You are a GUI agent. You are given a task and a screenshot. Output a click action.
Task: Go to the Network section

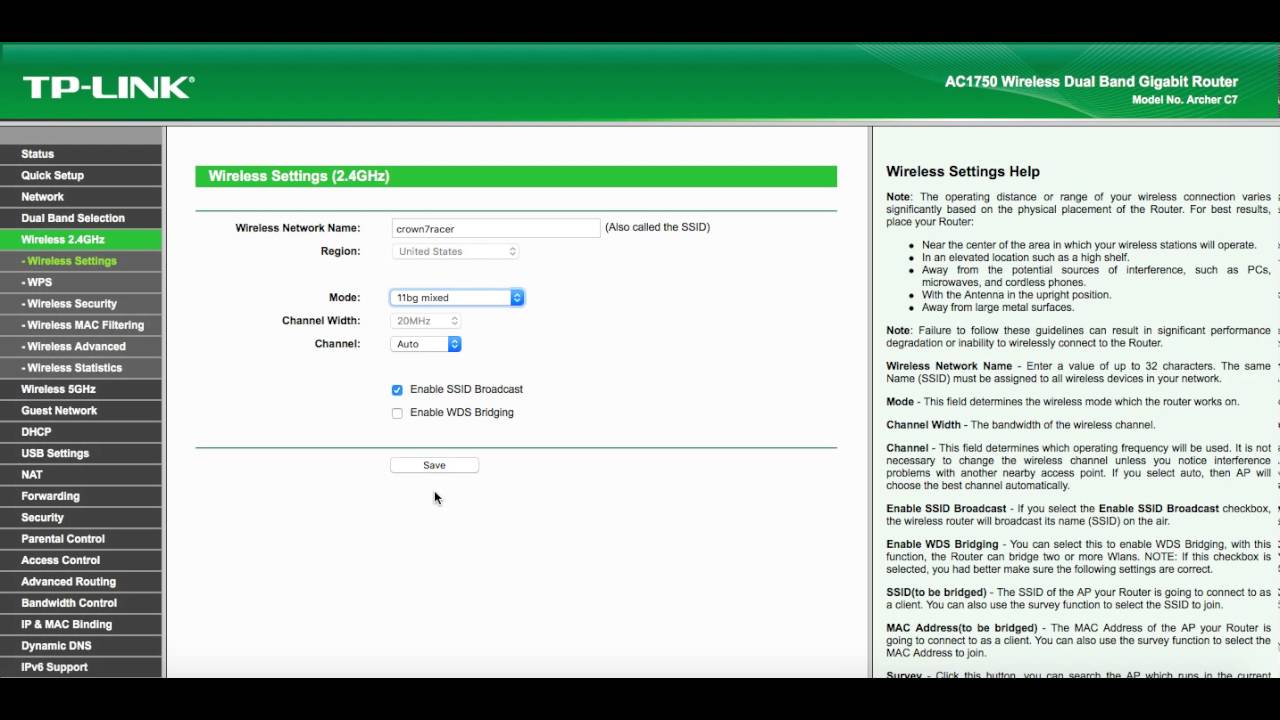[80, 197]
